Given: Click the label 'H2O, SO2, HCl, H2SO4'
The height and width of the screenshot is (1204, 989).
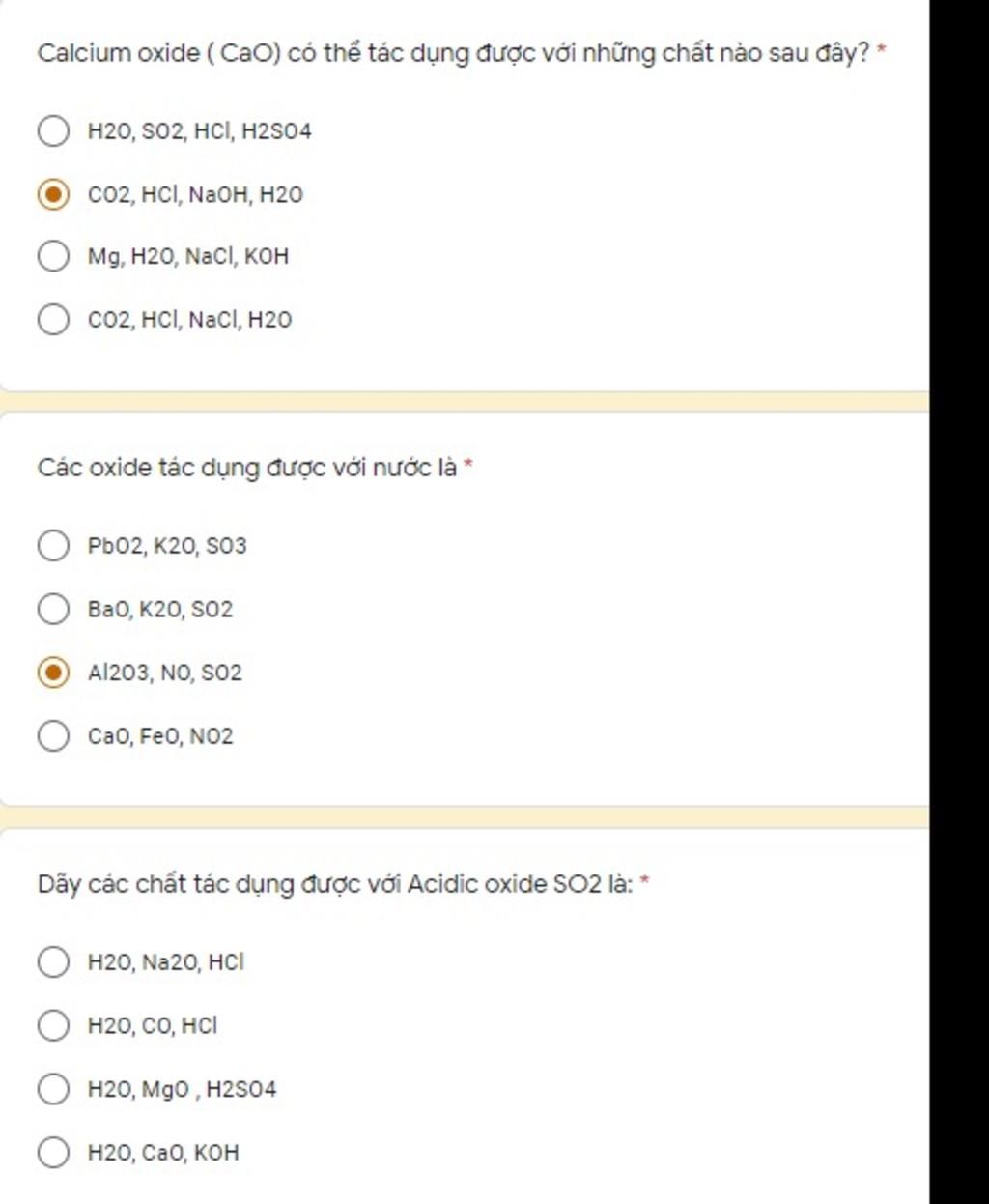Looking at the screenshot, I should coord(200,131).
